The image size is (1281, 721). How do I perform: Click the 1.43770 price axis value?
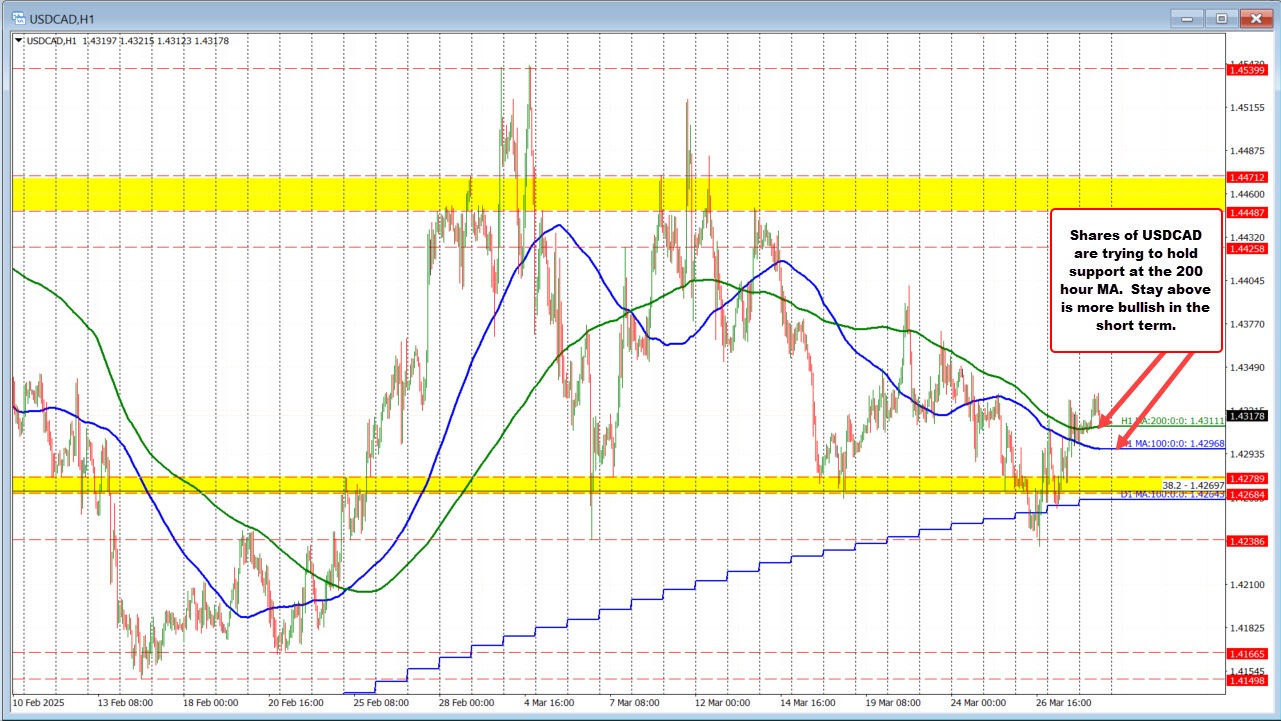(x=1249, y=324)
